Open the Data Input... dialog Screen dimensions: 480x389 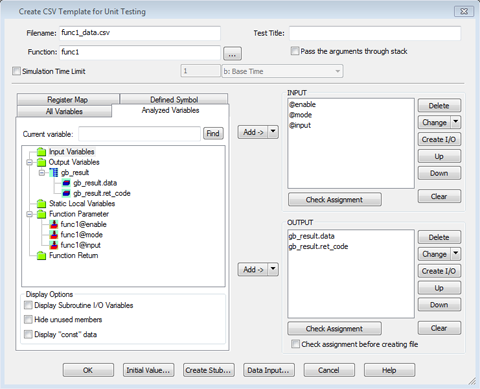[x=269, y=370]
